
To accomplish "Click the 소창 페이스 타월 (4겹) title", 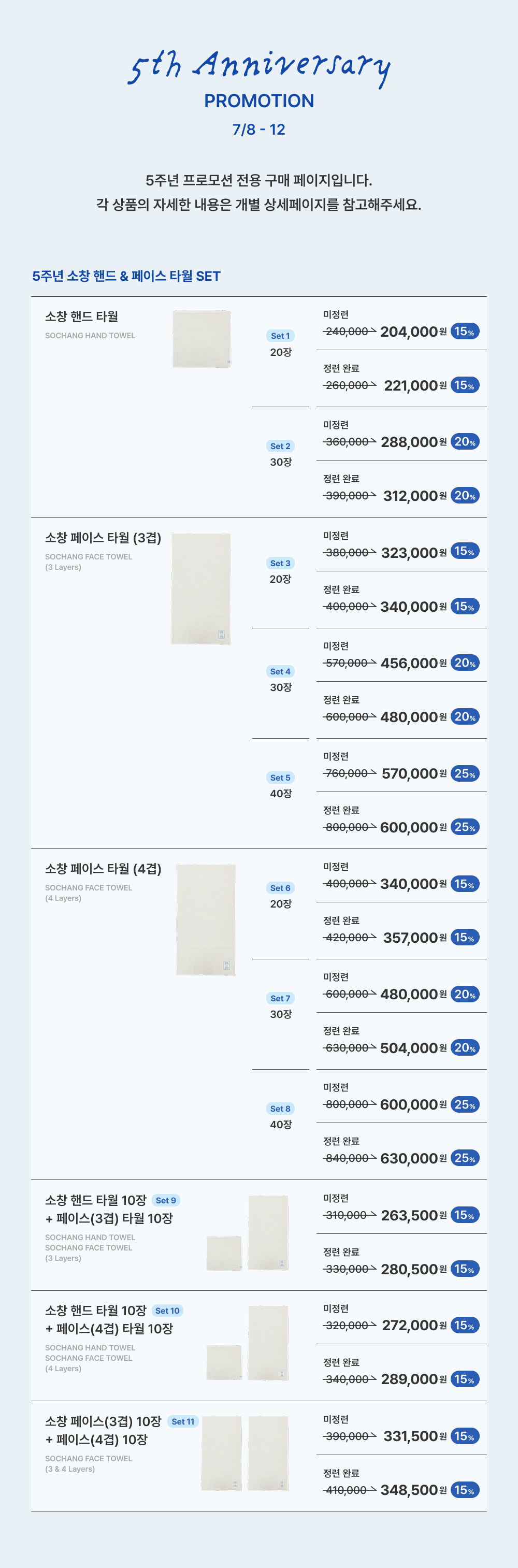I will point(103,869).
